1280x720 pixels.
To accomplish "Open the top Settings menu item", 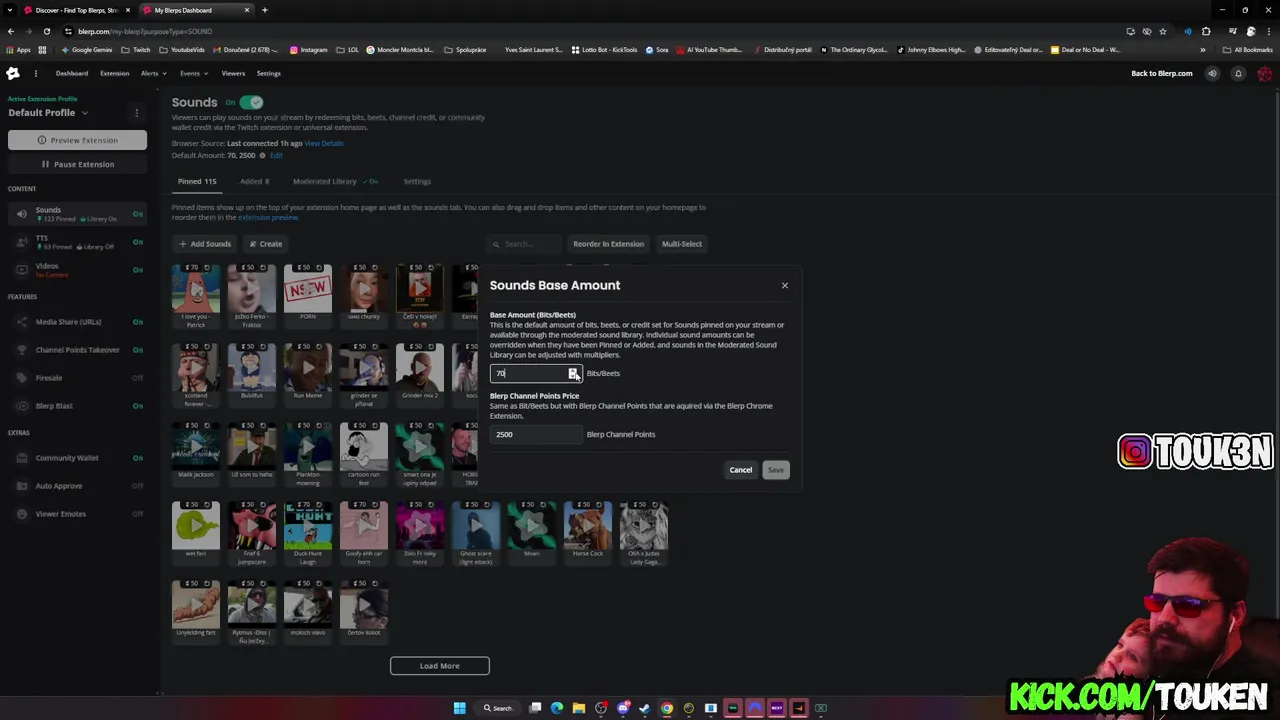I will (x=269, y=73).
